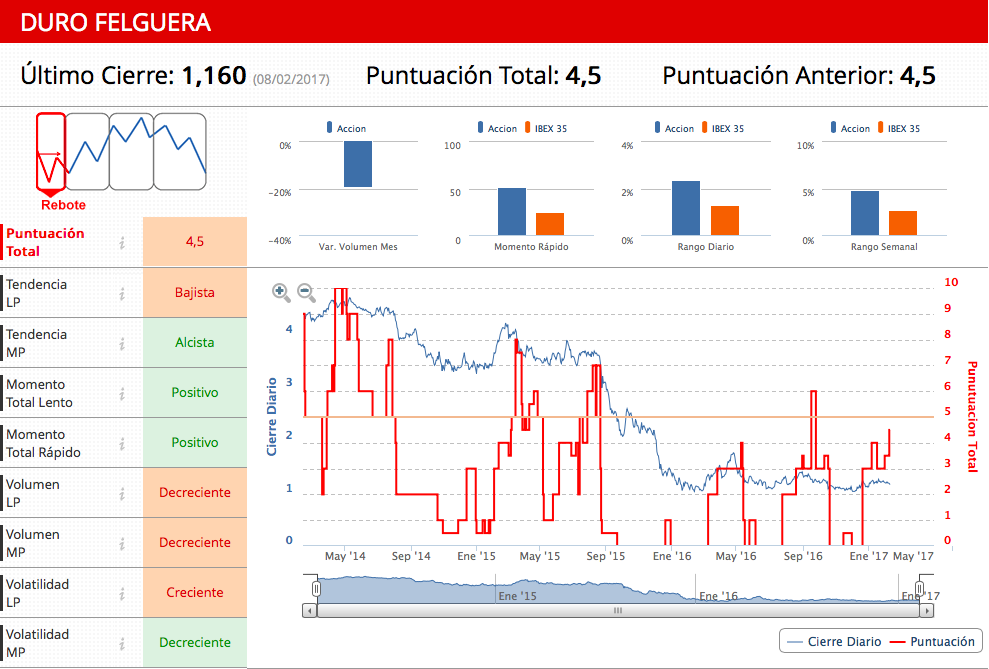Click the date (08/02/2017) text
Image resolution: width=989 pixels, height=669 pixels.
(x=291, y=79)
